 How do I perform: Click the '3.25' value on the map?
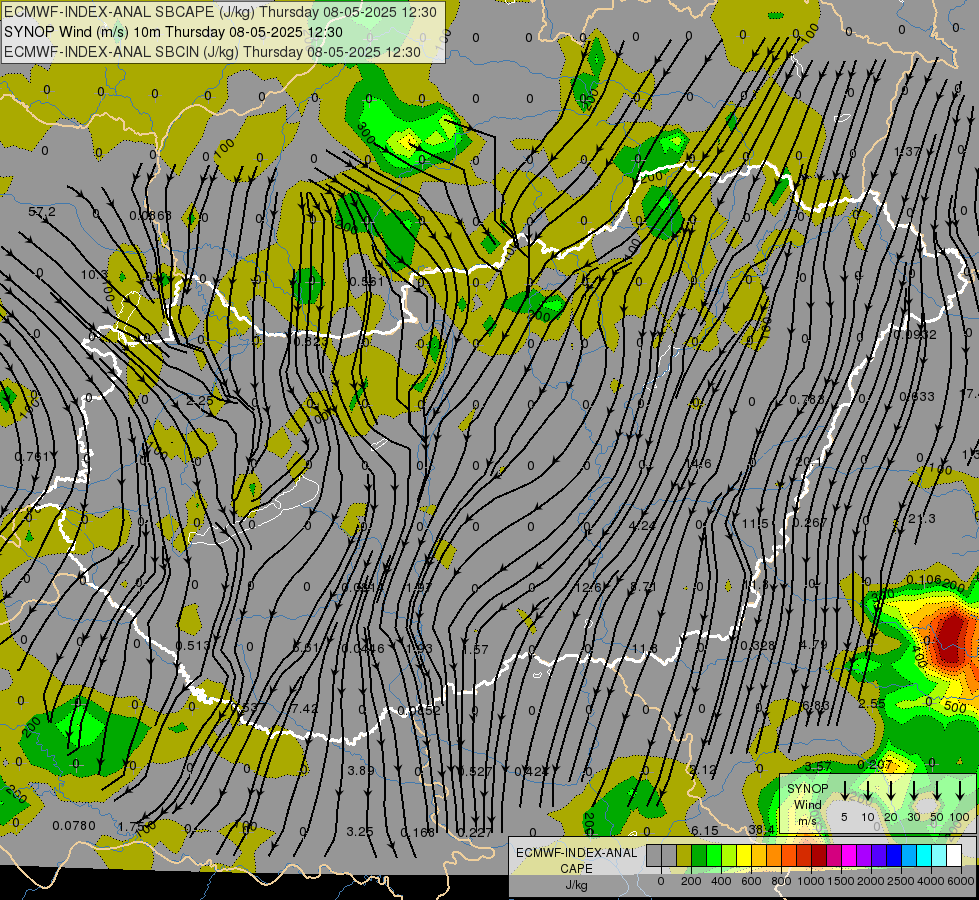pyautogui.click(x=360, y=831)
